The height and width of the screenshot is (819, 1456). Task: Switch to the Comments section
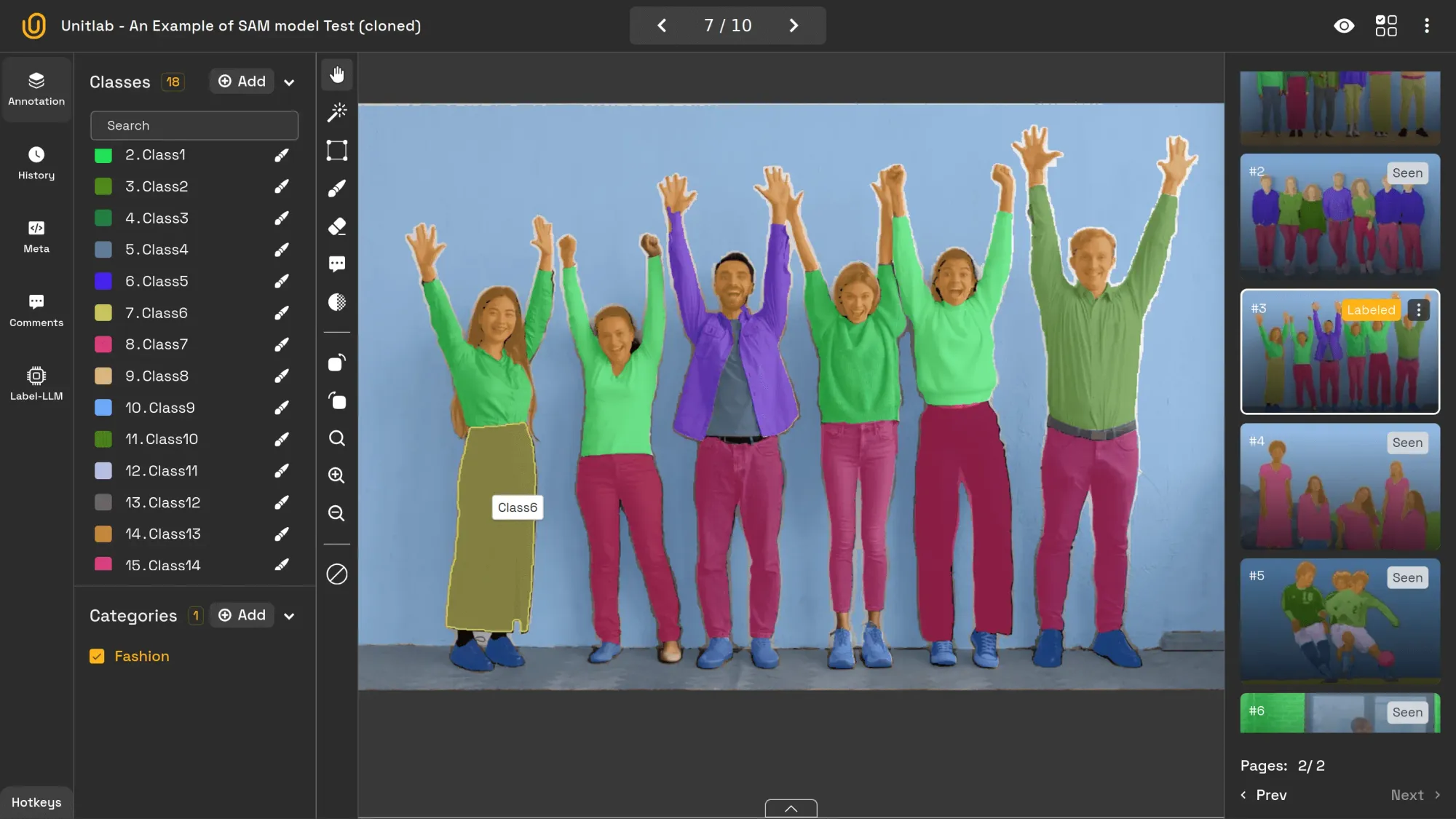click(x=36, y=311)
